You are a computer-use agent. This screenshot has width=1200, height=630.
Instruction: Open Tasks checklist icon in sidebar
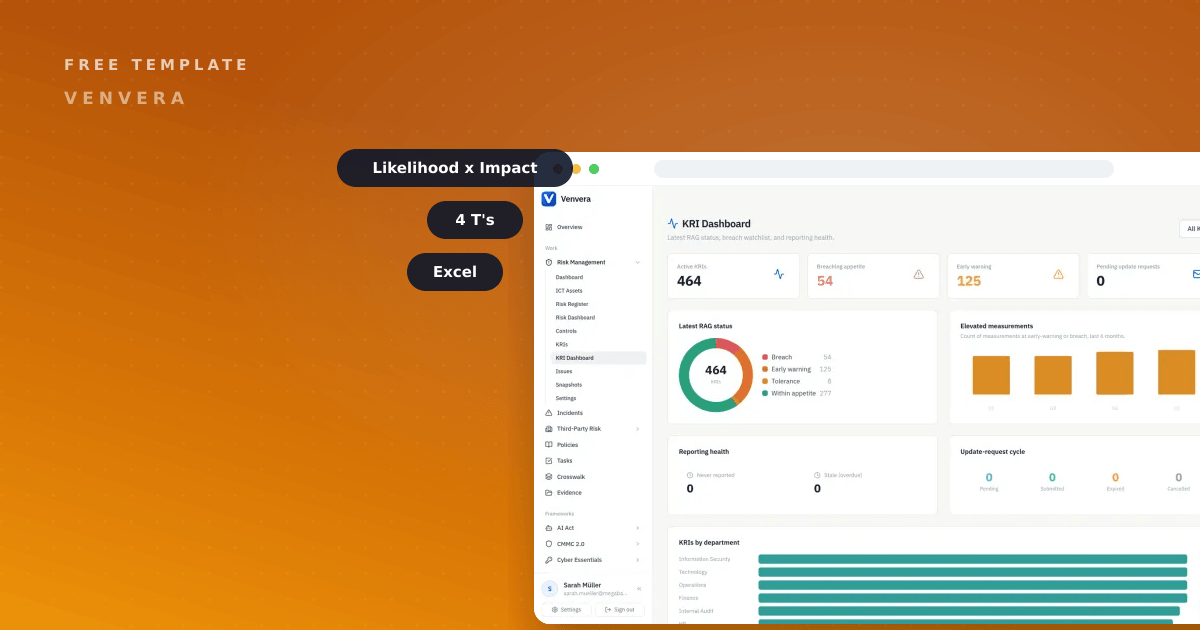(548, 461)
